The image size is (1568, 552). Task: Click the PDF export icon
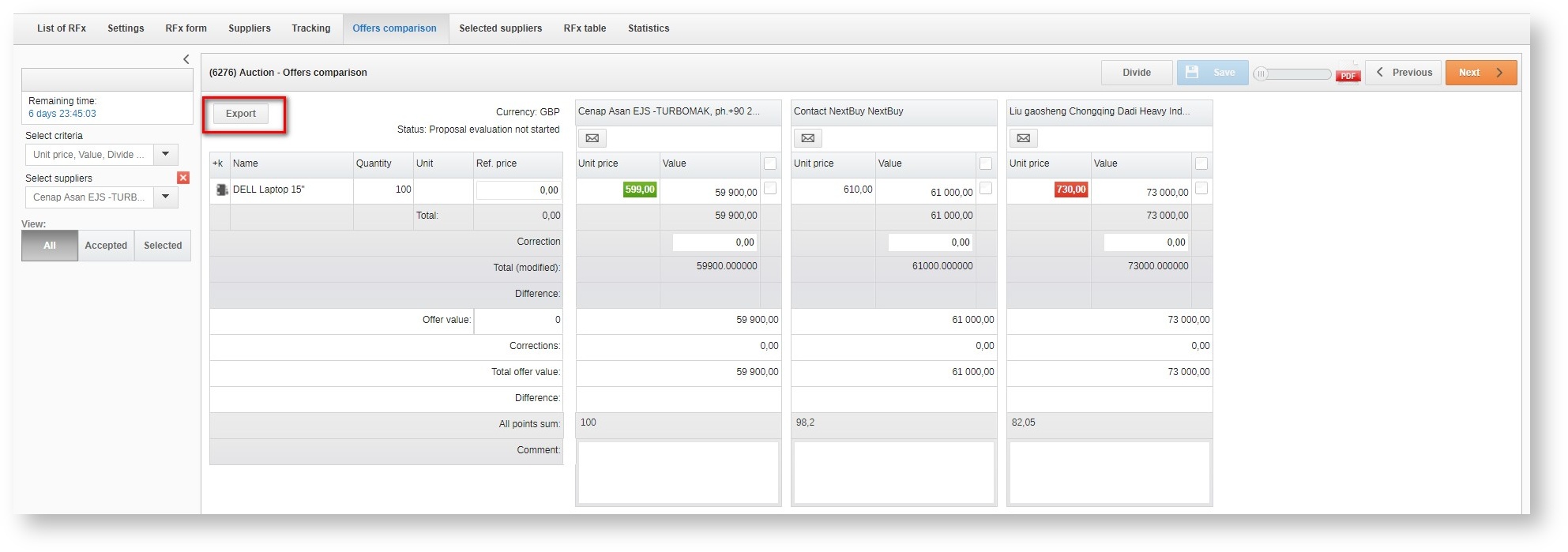point(1348,73)
